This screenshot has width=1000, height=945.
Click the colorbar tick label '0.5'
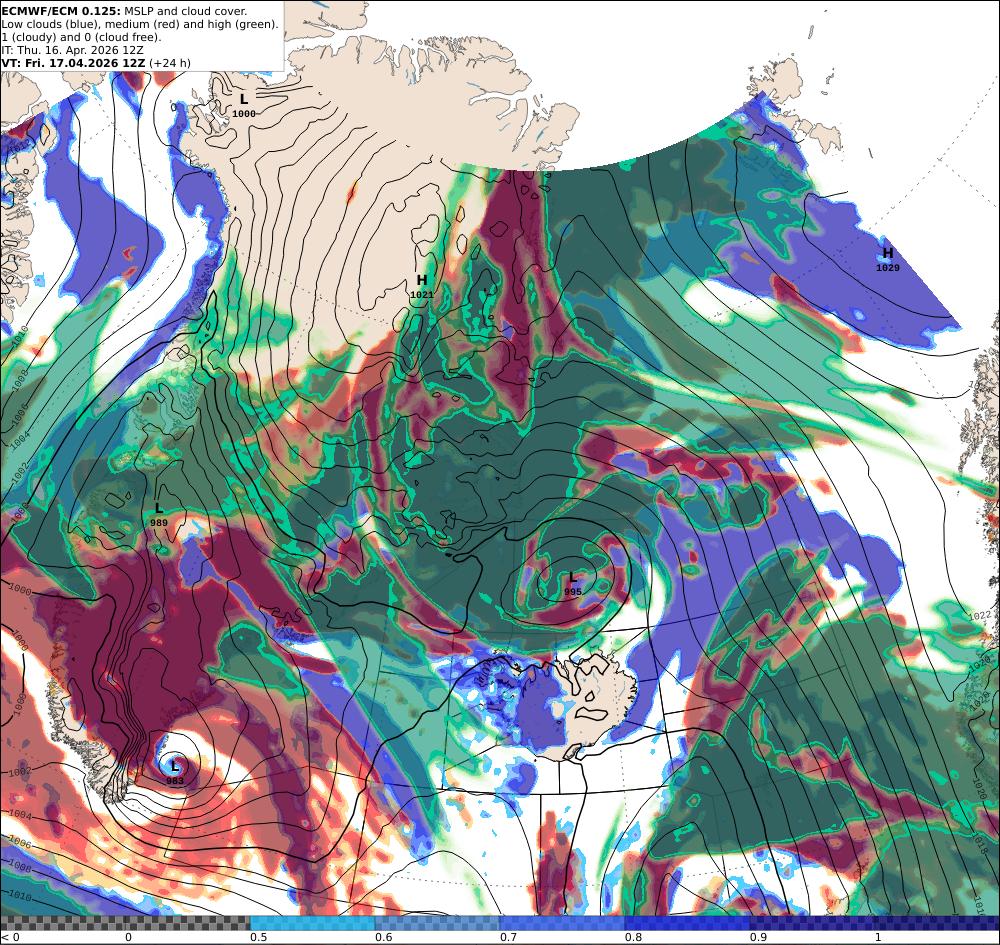click(x=258, y=937)
